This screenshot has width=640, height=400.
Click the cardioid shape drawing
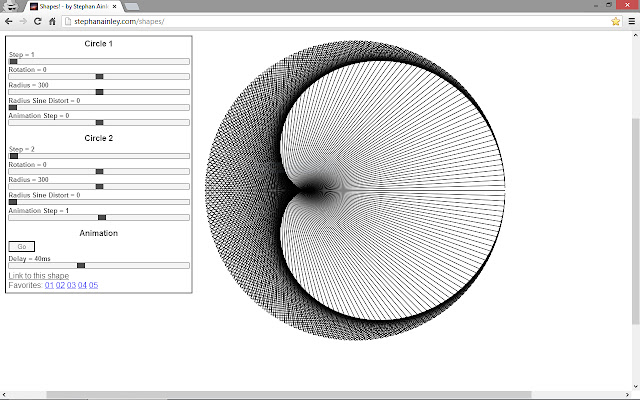tap(355, 190)
